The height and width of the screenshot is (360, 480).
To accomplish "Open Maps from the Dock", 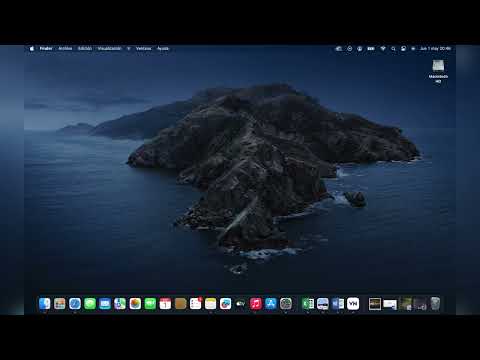I will tap(120, 304).
